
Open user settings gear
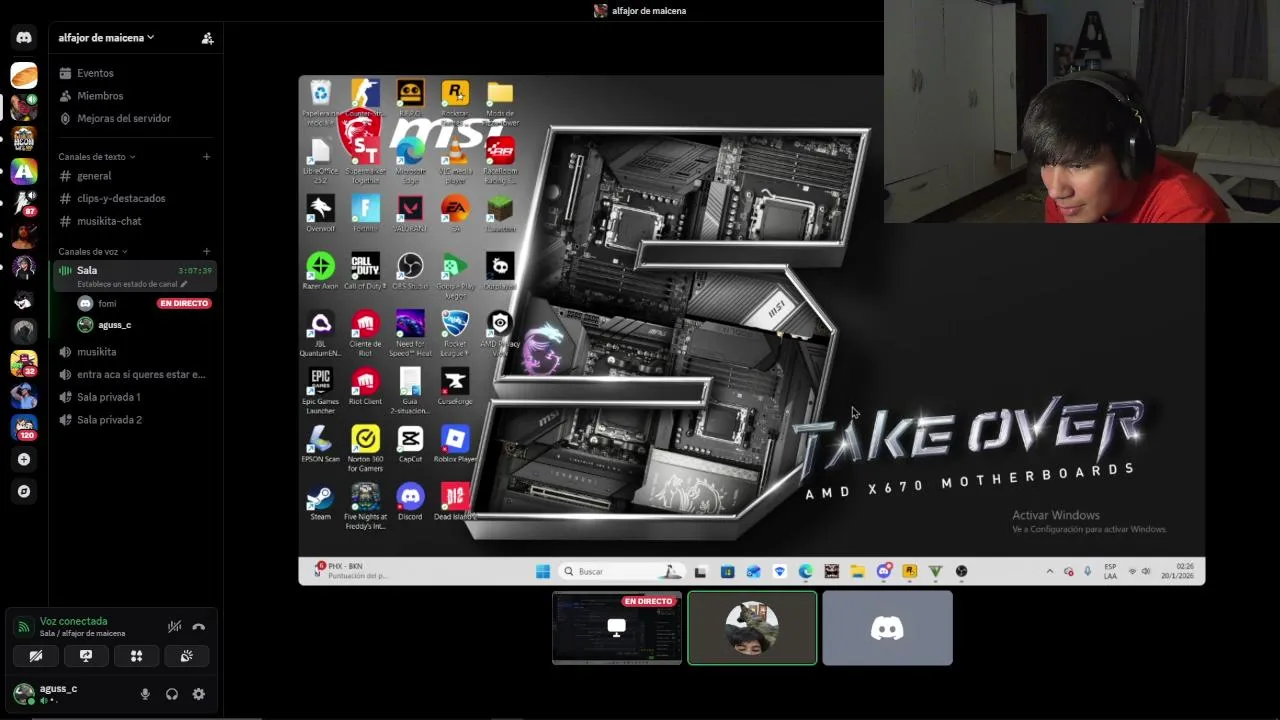point(198,694)
